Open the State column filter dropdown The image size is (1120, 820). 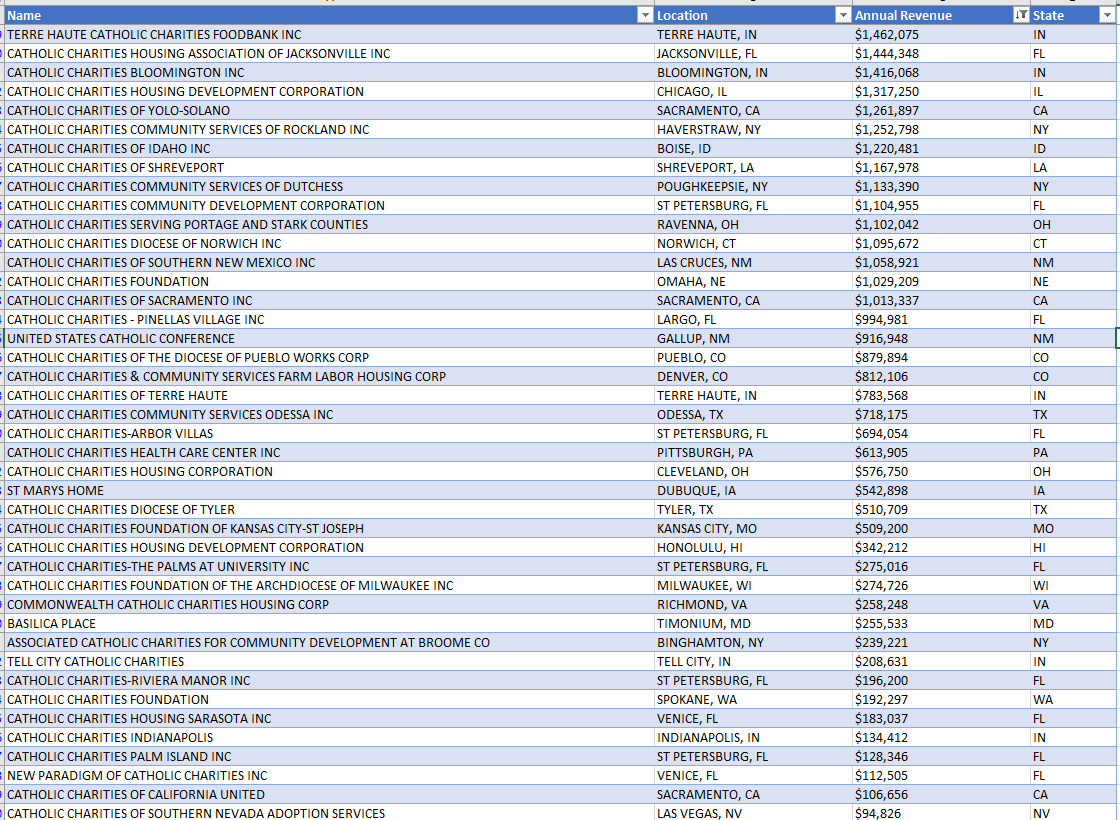1106,16
